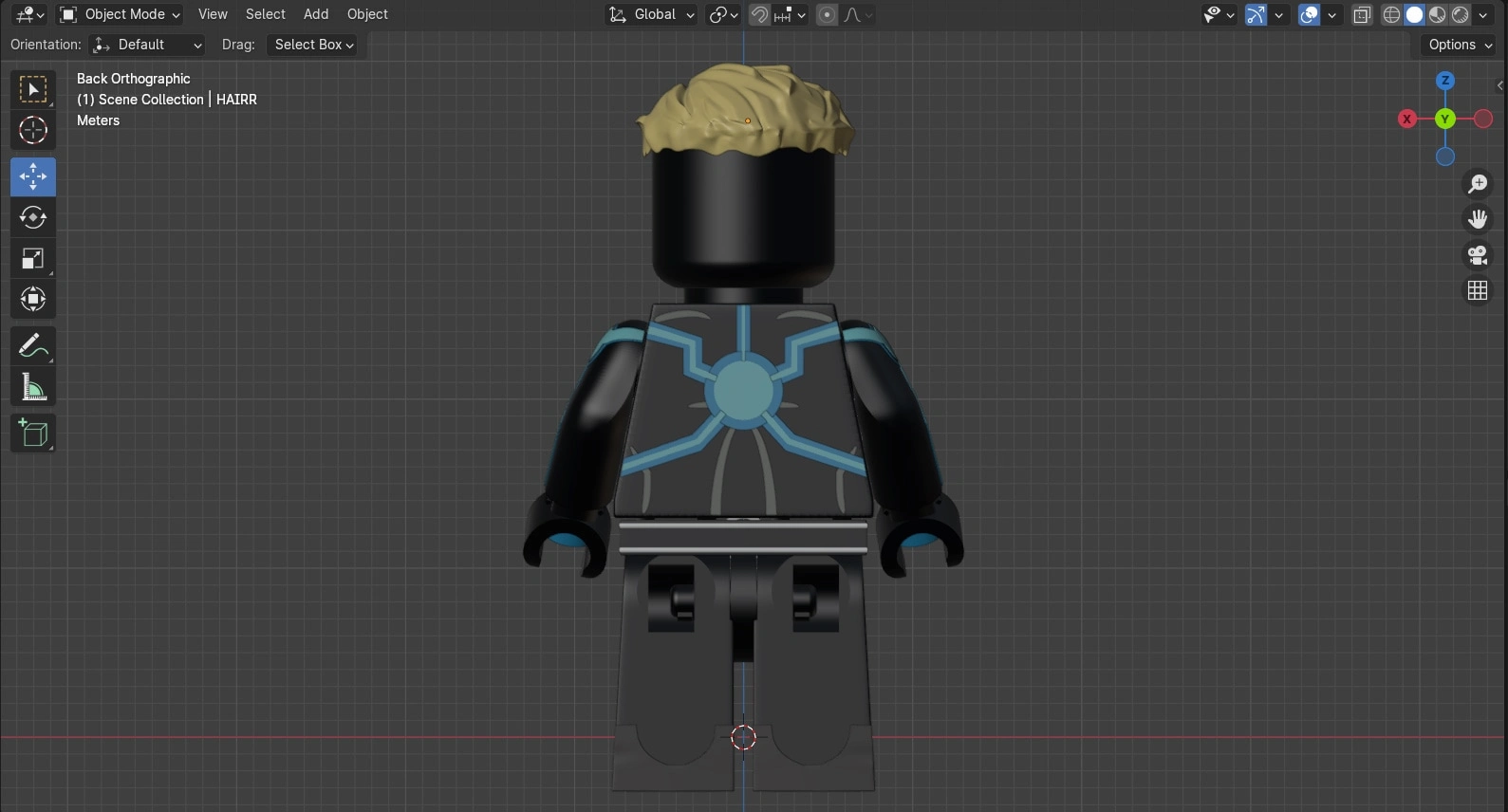Screen dimensions: 1508x812
Task: Switch perspective/orthographic with the grid icon
Action: coord(1478,290)
